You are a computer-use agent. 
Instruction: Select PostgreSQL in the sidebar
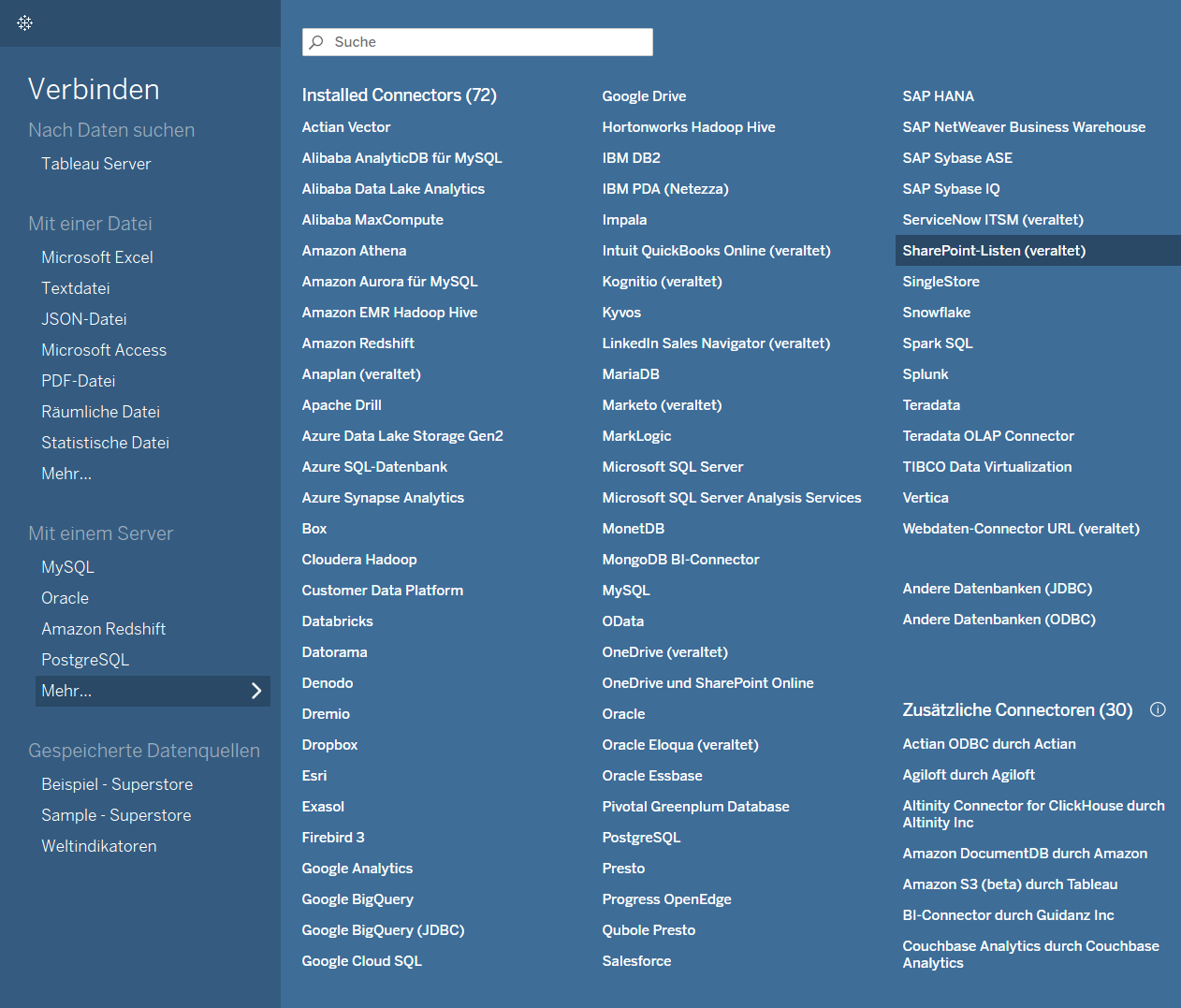pos(85,660)
